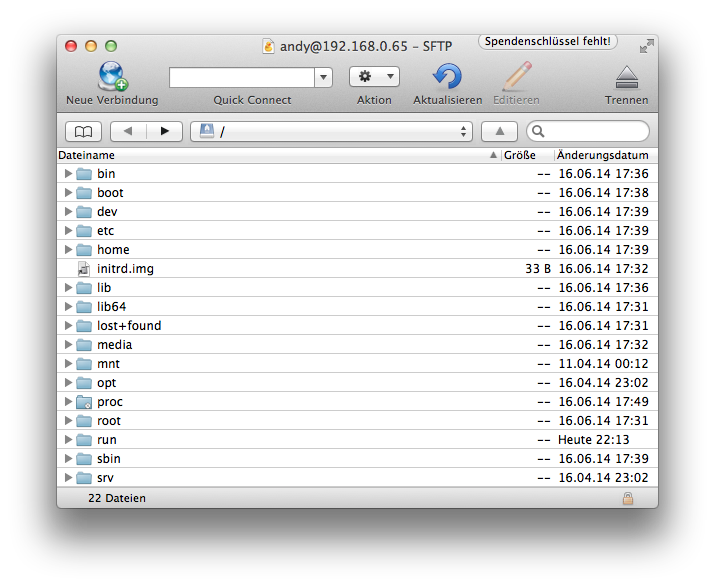This screenshot has width=715, height=587.
Task: Sort by Änderungsdatum column header
Action: point(603,155)
